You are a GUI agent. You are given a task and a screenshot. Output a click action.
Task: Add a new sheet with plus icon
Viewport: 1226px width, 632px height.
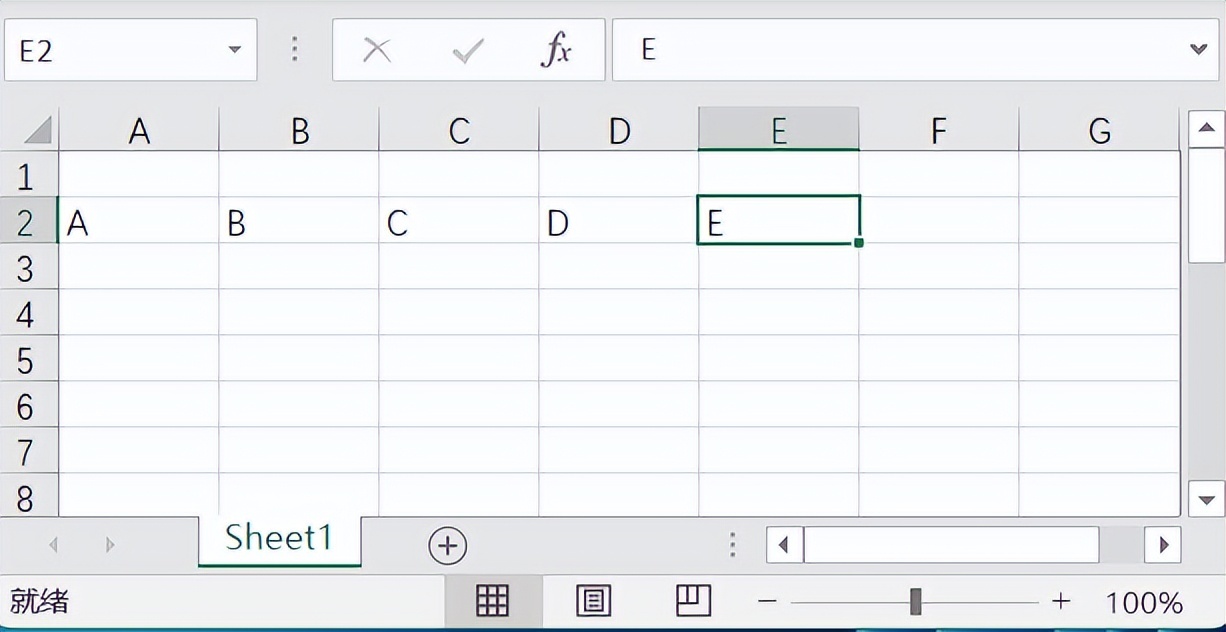point(447,545)
